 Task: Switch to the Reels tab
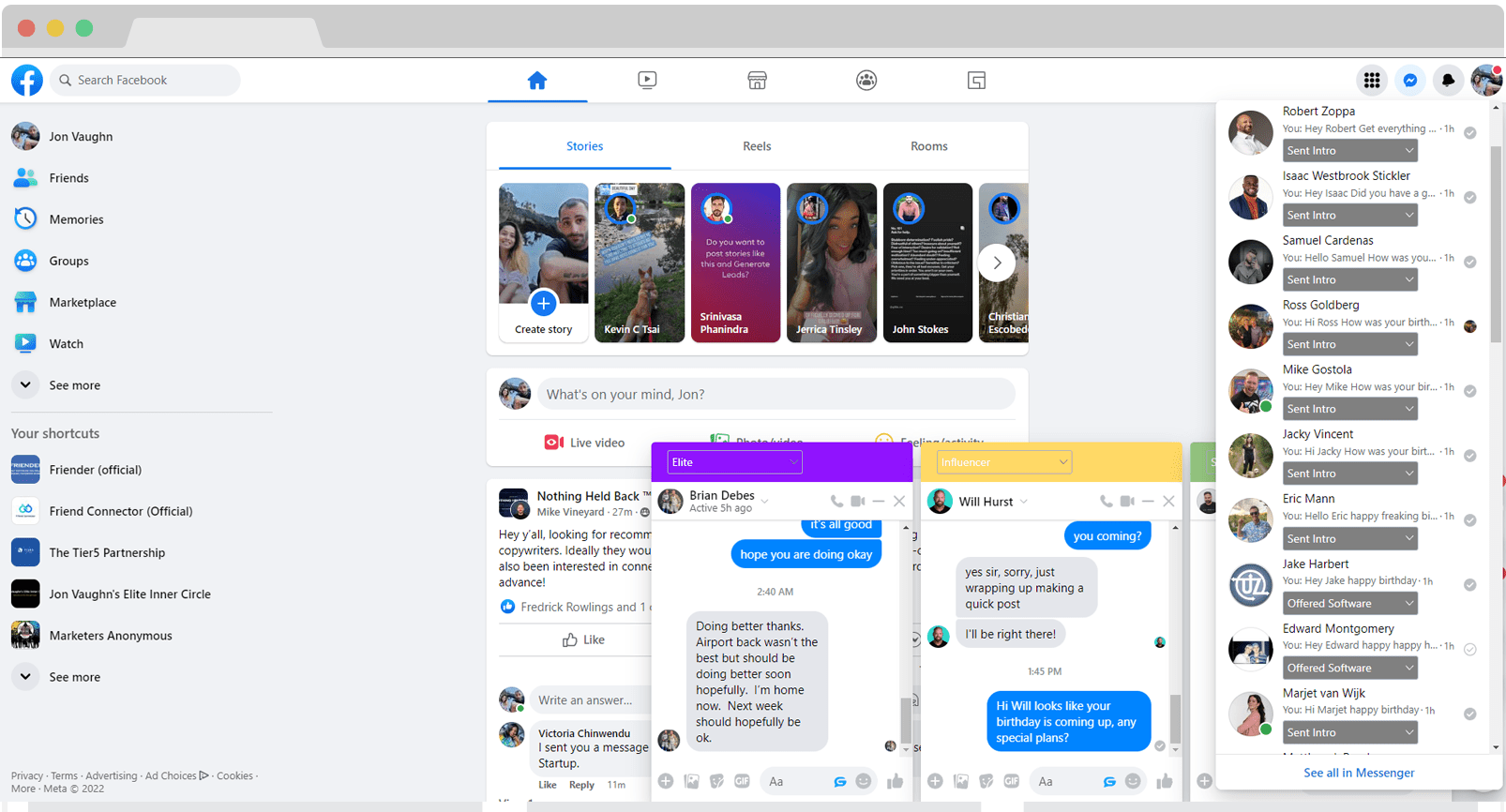[757, 146]
